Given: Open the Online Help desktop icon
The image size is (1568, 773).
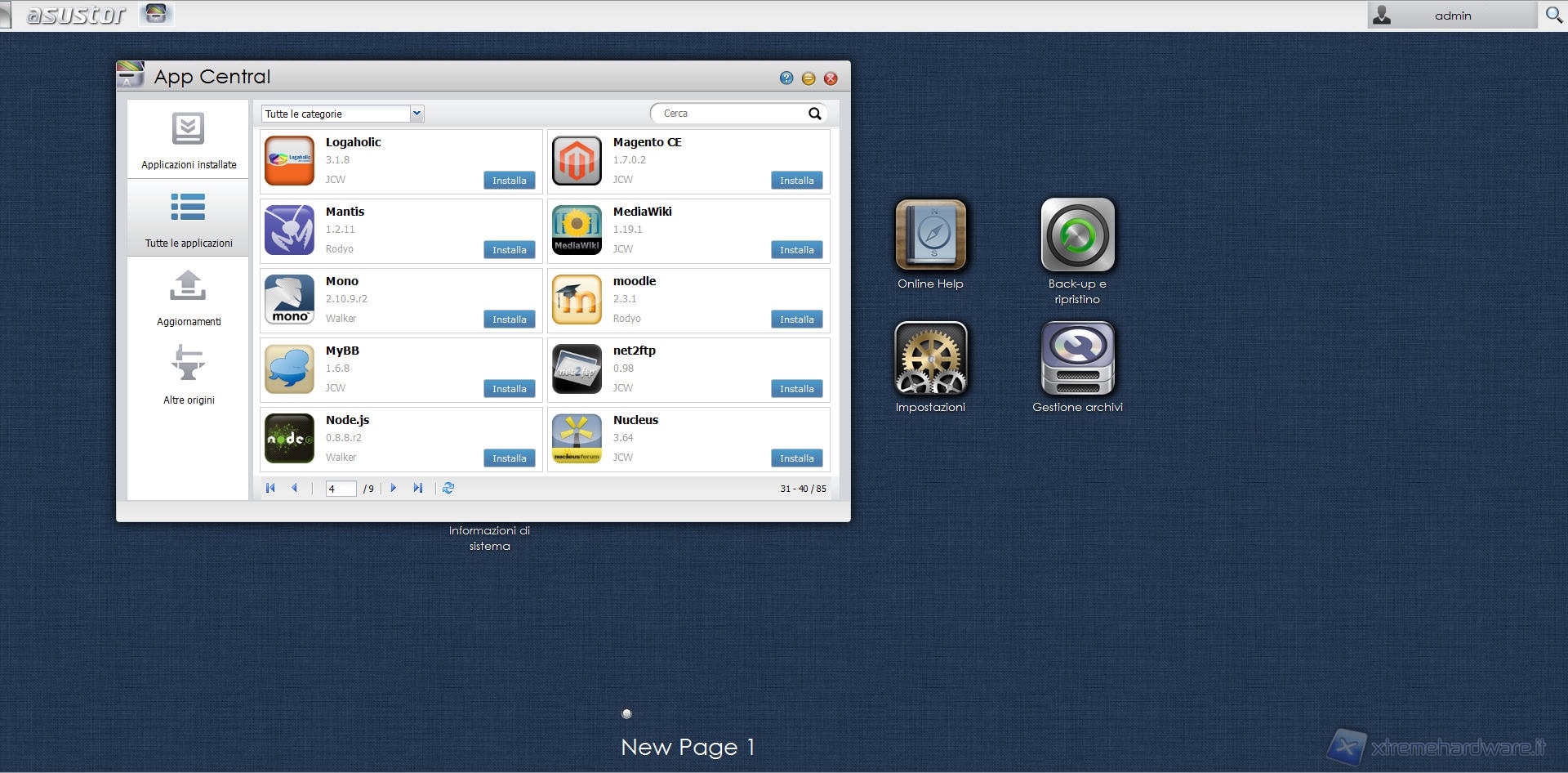Looking at the screenshot, I should 930,235.
